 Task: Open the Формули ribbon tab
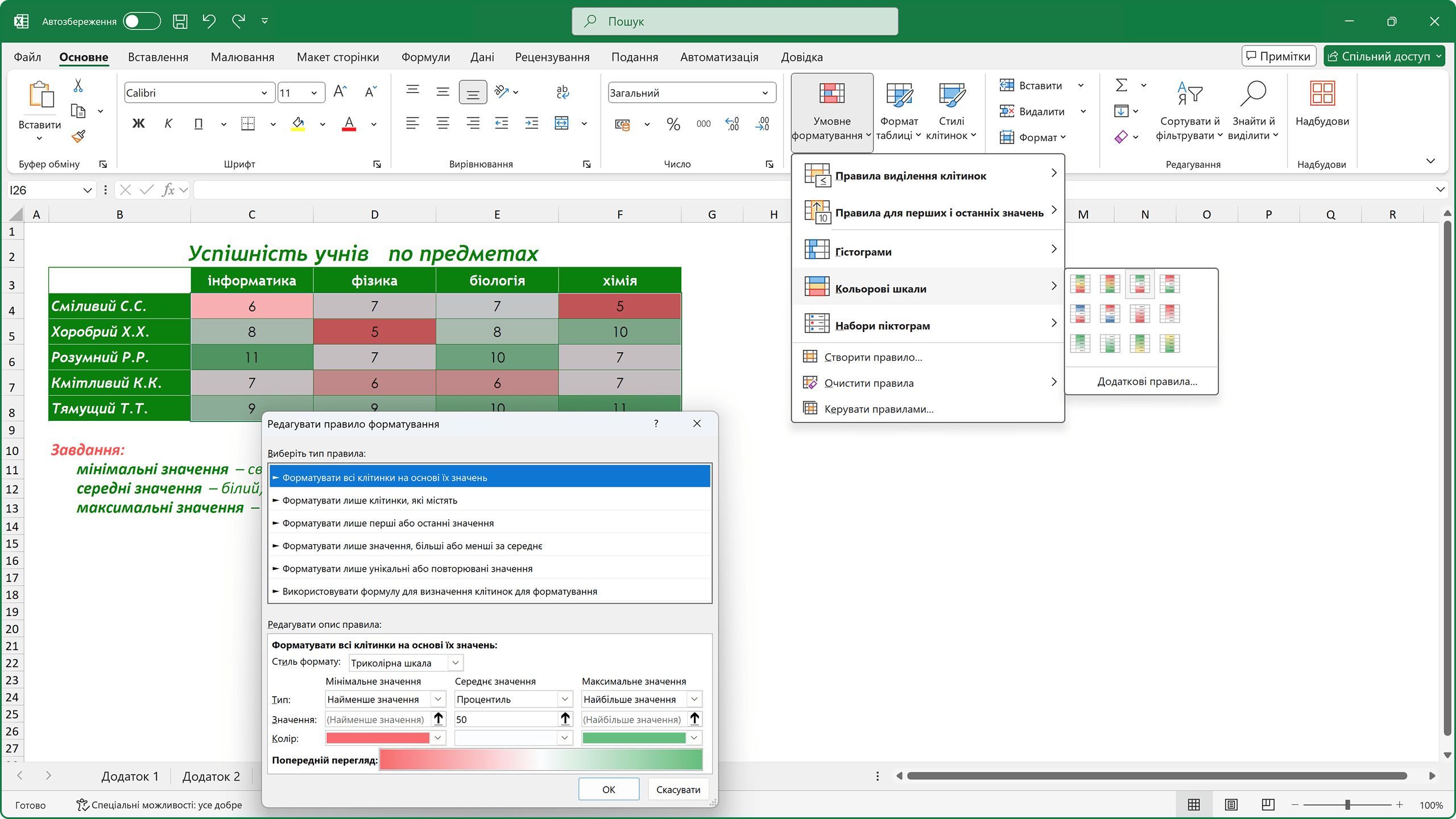[x=425, y=57]
